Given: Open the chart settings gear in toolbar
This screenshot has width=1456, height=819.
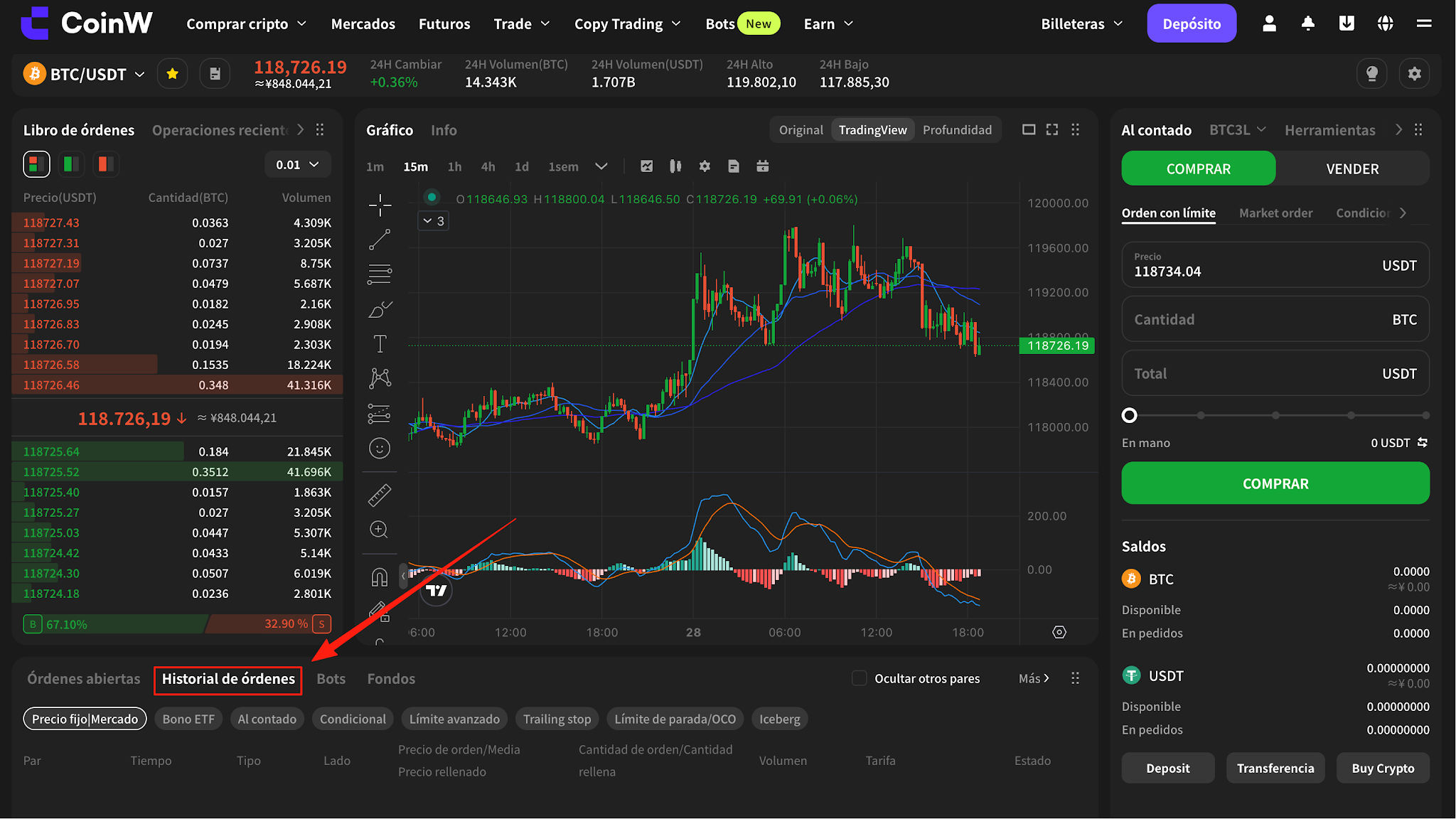Looking at the screenshot, I should (x=705, y=166).
